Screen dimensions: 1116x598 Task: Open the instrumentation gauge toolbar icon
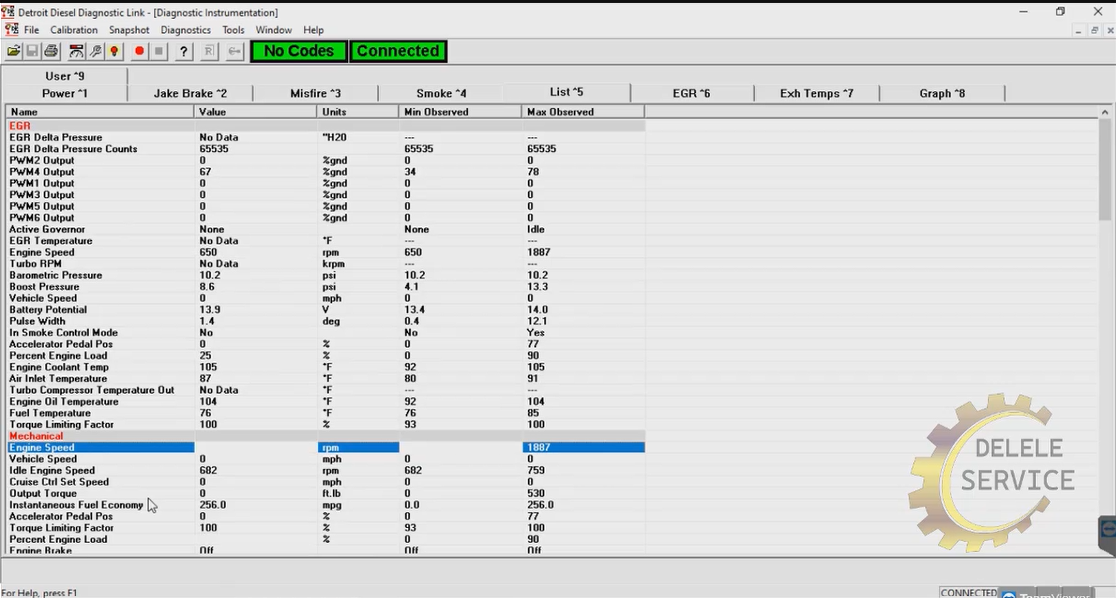tap(76, 51)
